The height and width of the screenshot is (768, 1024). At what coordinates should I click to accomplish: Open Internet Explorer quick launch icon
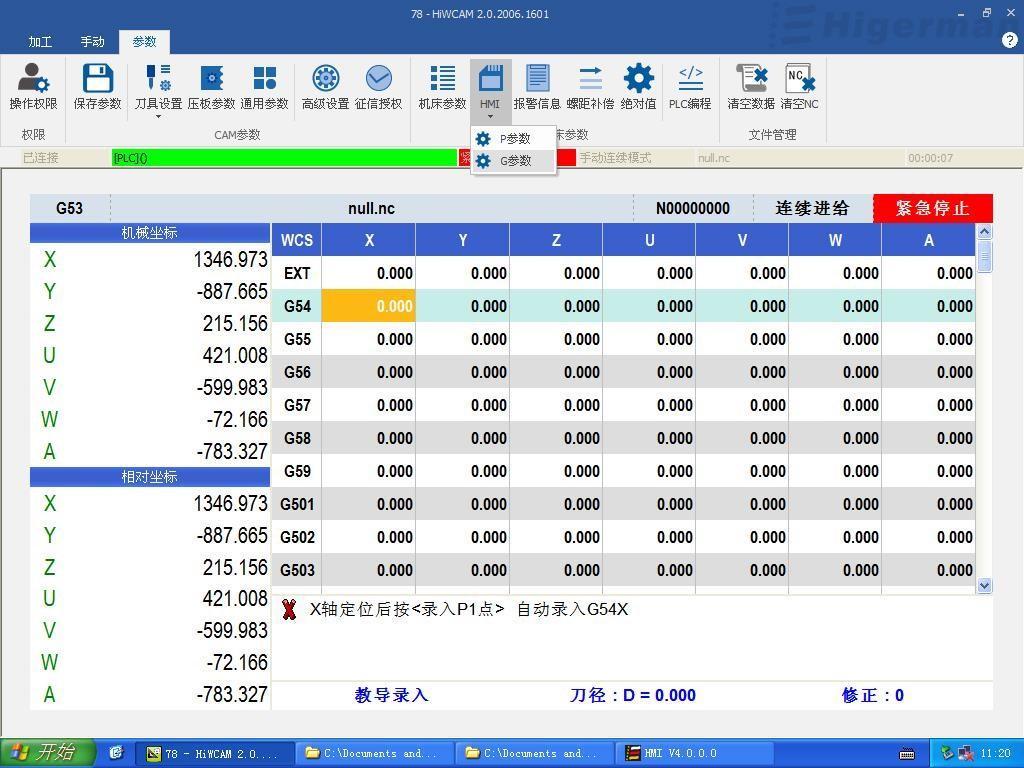[116, 753]
